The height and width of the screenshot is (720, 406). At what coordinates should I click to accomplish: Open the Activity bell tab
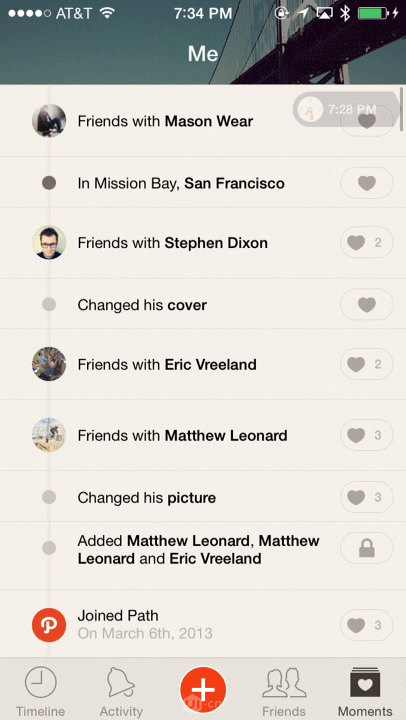tap(121, 692)
